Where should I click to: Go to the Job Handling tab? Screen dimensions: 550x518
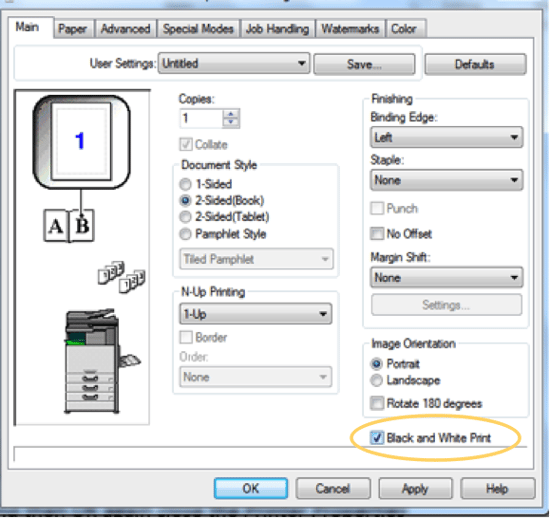point(277,29)
